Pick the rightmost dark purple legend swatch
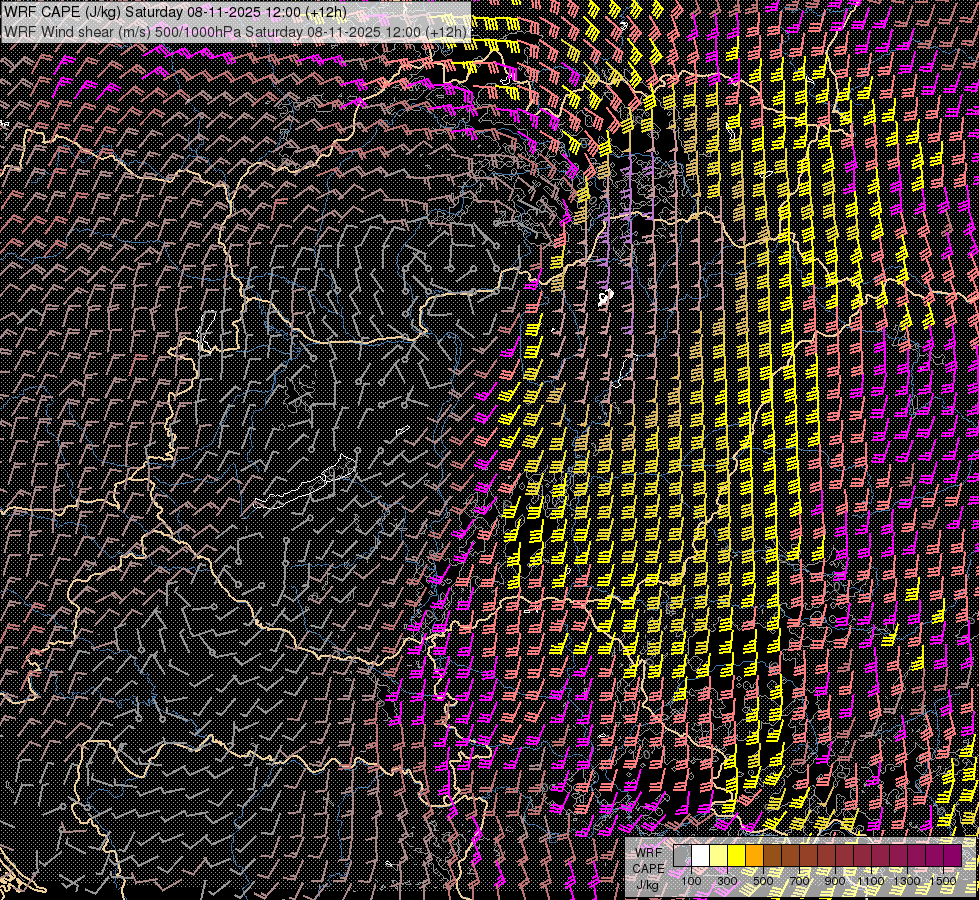 click(x=952, y=856)
